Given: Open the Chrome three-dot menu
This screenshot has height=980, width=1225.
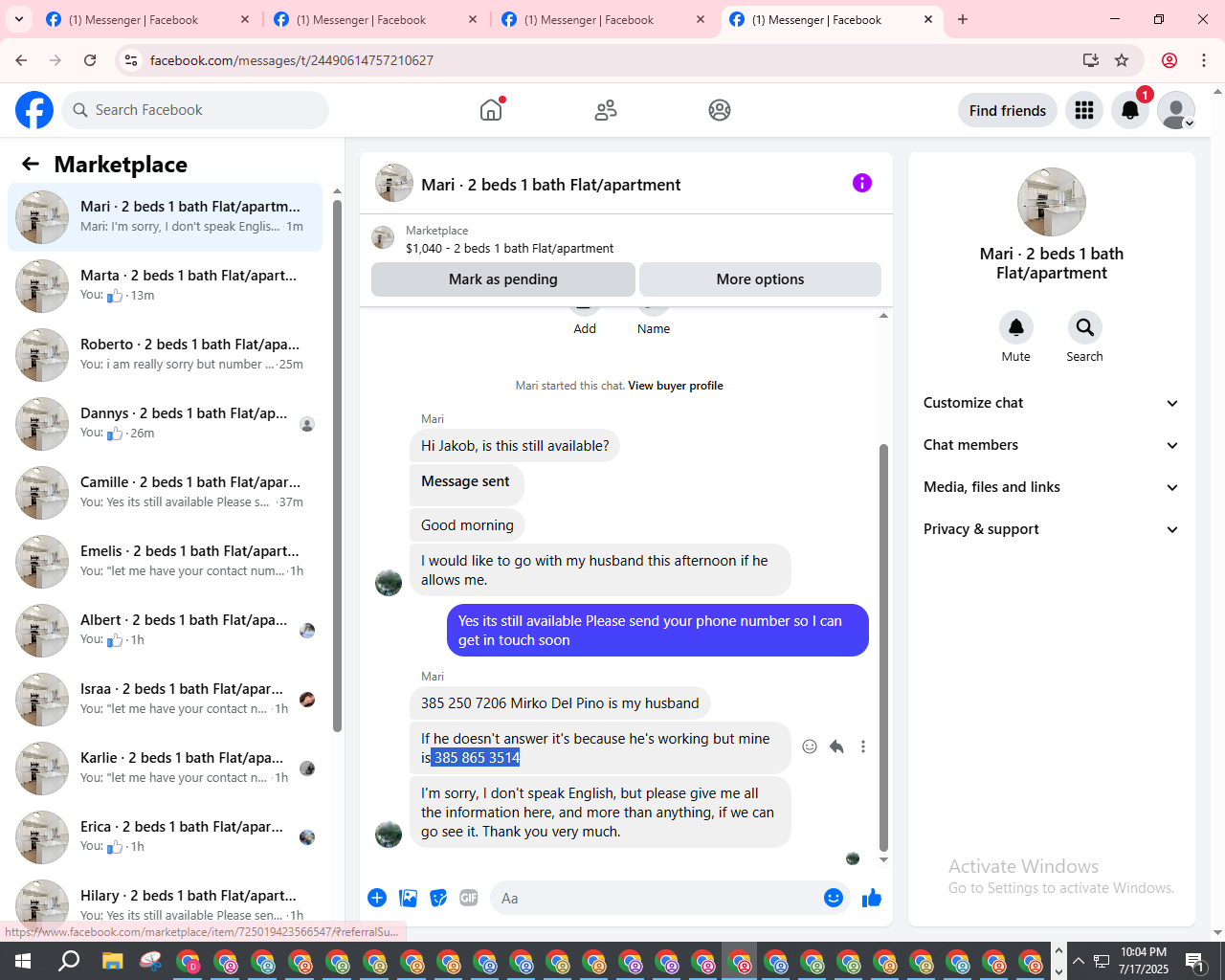Looking at the screenshot, I should tap(1204, 60).
